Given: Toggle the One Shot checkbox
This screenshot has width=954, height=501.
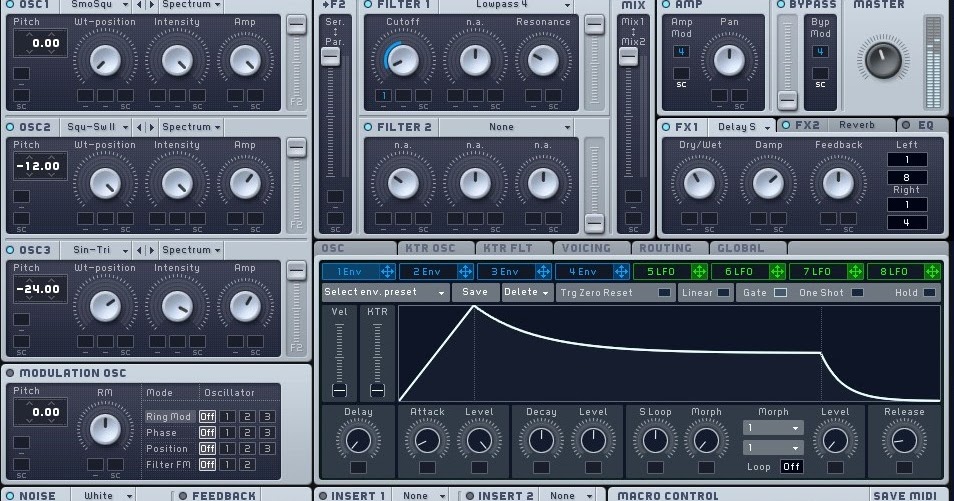Looking at the screenshot, I should coord(857,293).
